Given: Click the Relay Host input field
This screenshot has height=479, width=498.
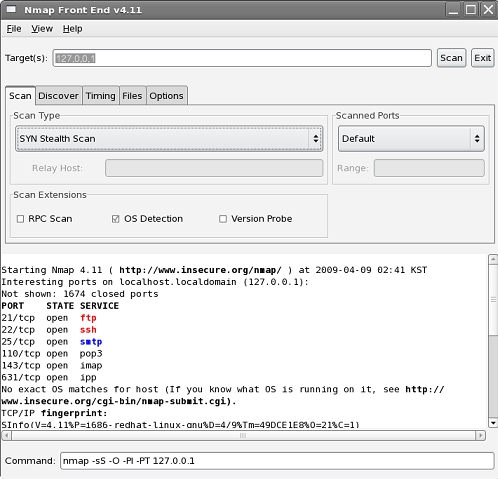Looking at the screenshot, I should [214, 168].
